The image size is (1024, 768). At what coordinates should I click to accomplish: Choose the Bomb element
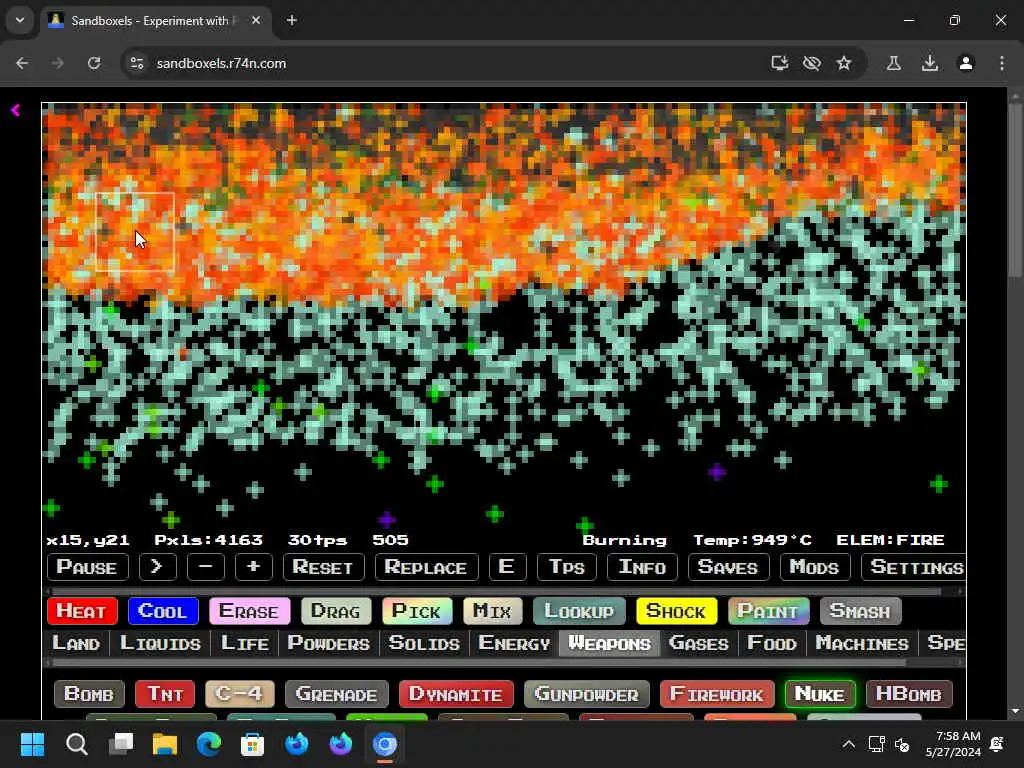point(89,694)
